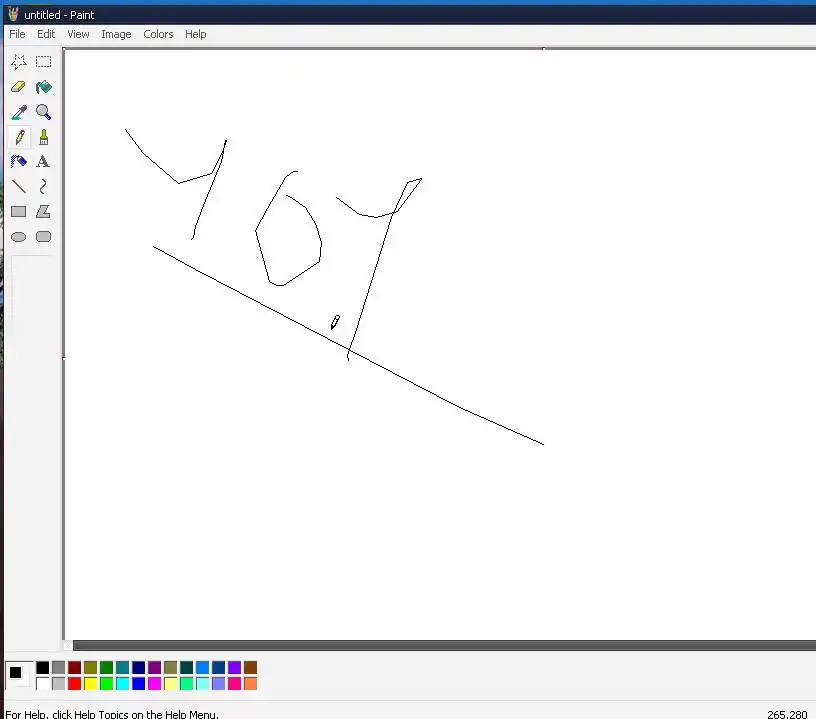Pick the magenta swatch

(155, 683)
